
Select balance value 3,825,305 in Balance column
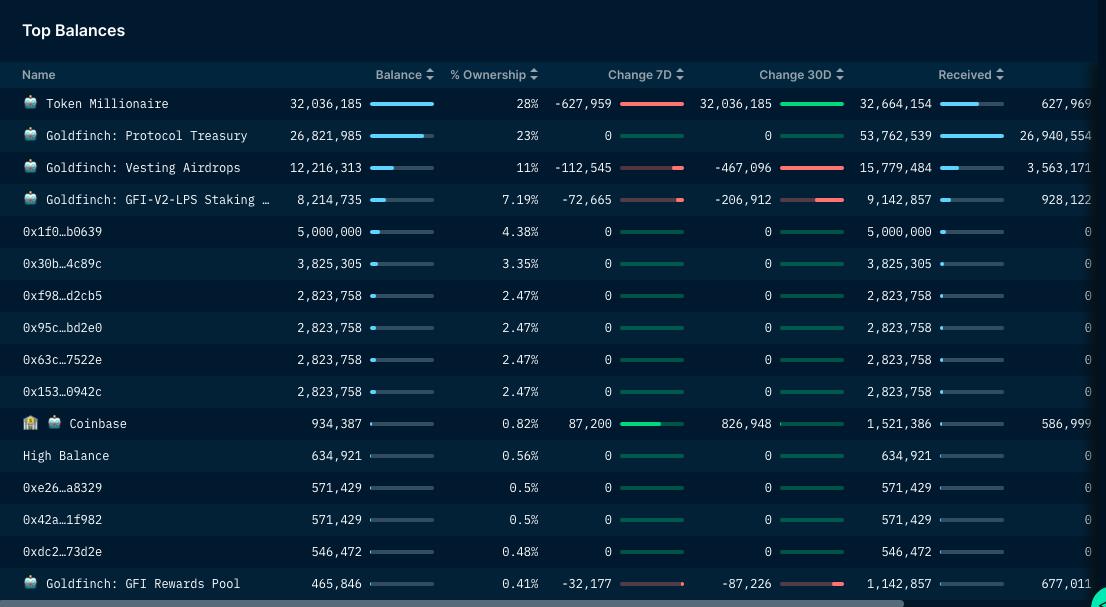(329, 264)
